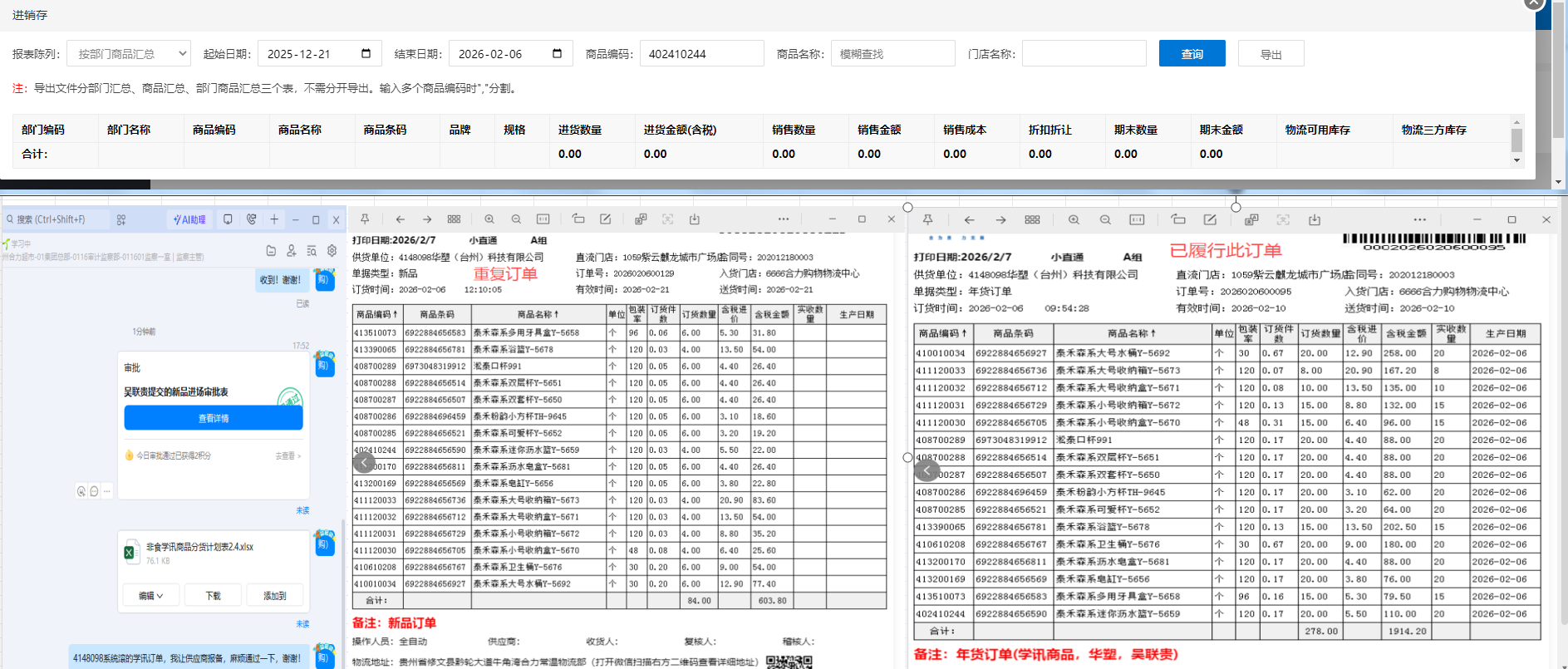Screen dimensions: 1568x669
Task: Open the 起始日期 calendar picker
Action: point(366,54)
